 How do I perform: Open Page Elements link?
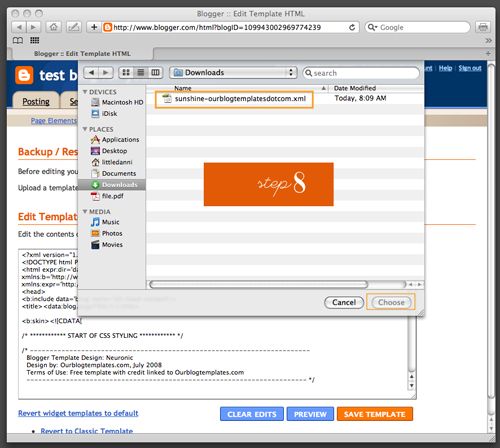54,120
